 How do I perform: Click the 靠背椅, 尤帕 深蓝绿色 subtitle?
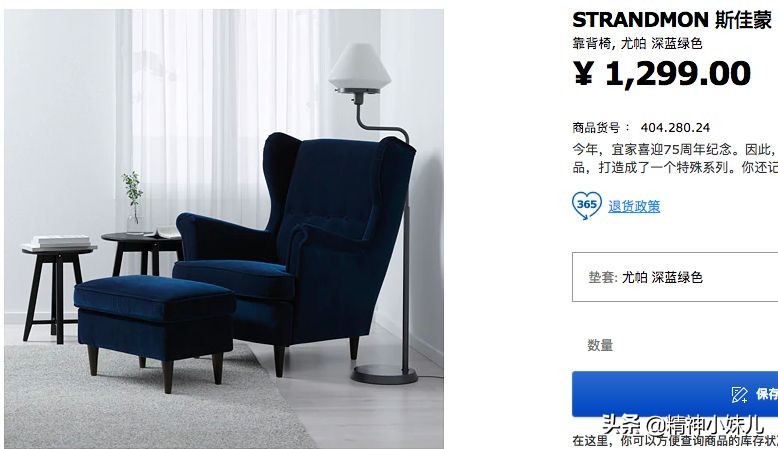(637, 44)
